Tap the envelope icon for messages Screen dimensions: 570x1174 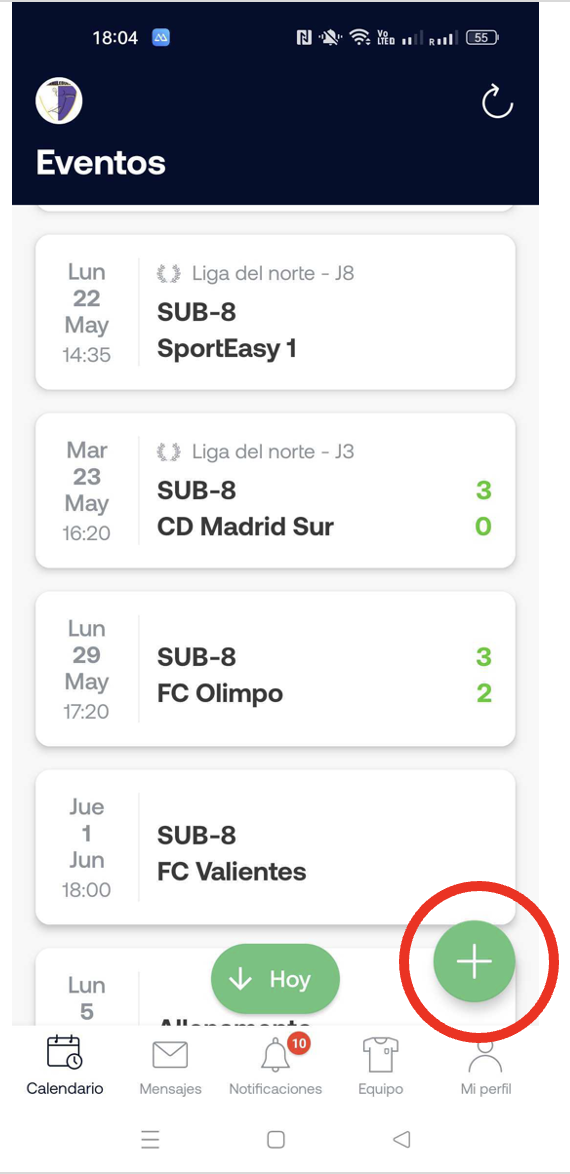click(170, 1055)
